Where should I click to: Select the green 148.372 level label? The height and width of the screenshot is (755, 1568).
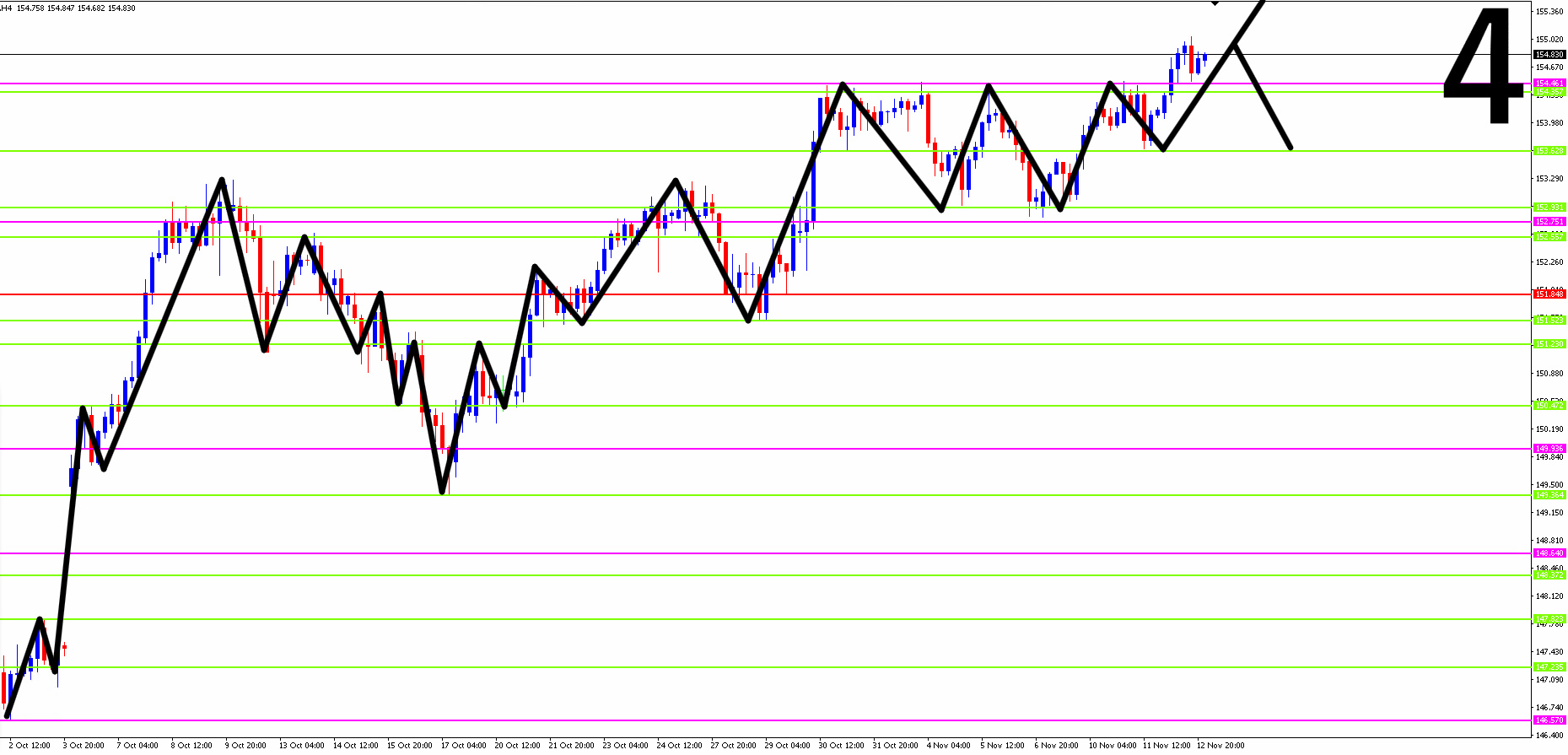[1549, 575]
